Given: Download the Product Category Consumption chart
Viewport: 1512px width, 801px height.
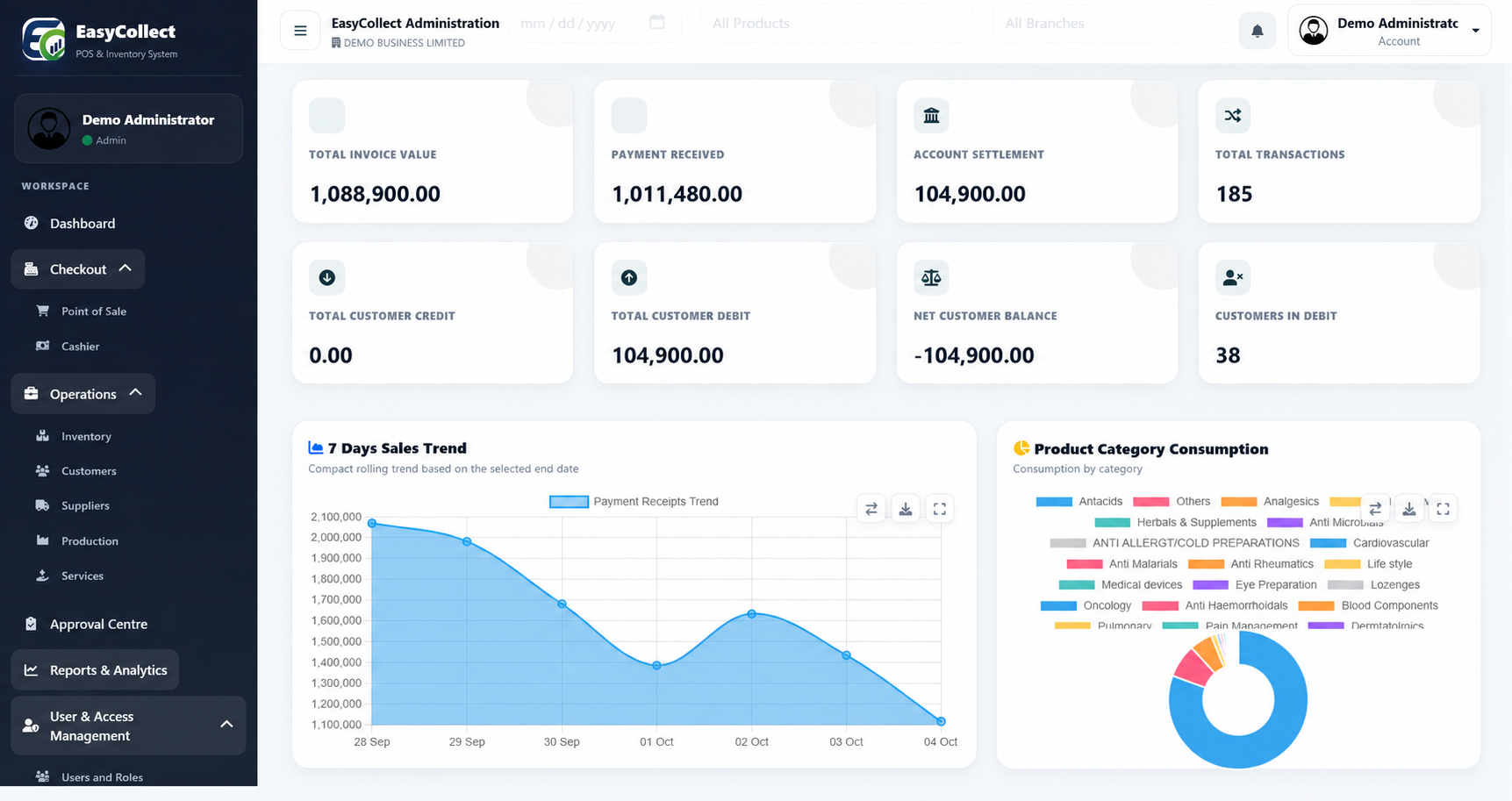Looking at the screenshot, I should click(1409, 509).
